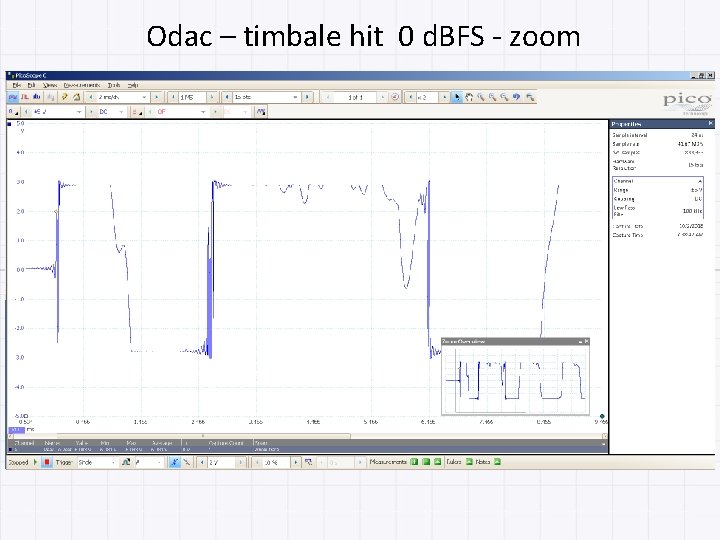
Task: Select the zoom window magnifier tool
Action: click(481, 97)
